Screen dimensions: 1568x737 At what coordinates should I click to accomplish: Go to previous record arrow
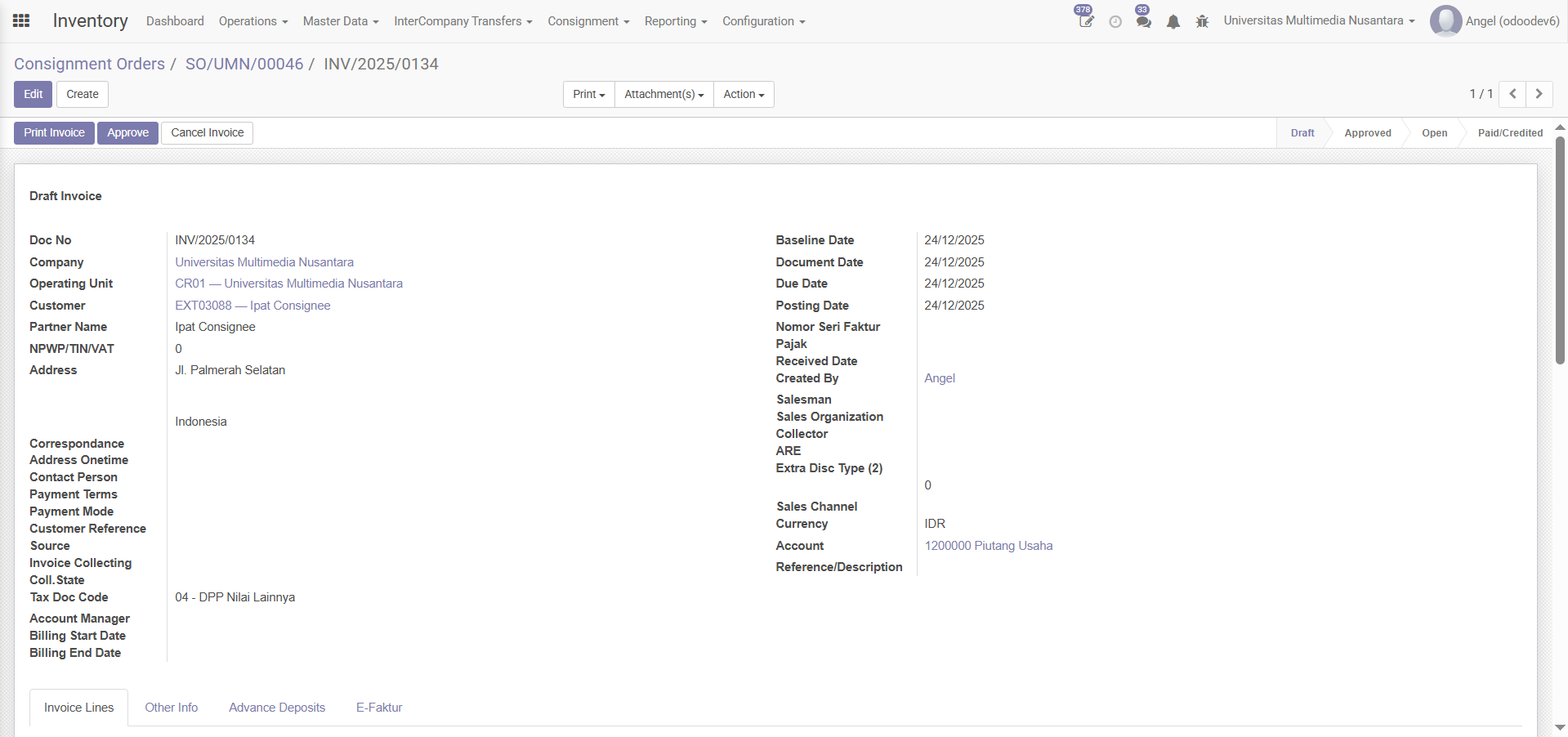[1512, 94]
